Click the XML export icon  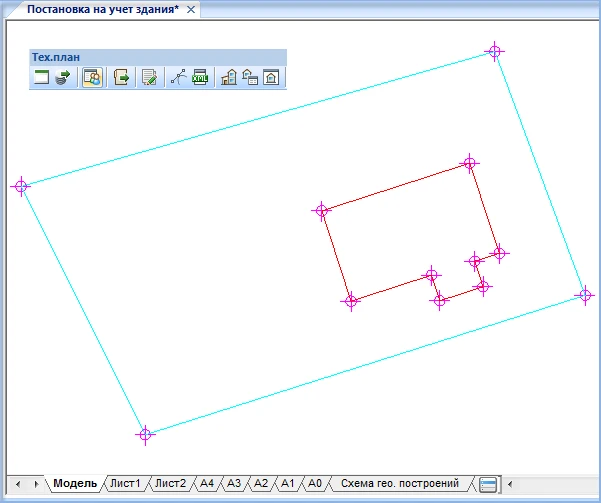point(199,77)
